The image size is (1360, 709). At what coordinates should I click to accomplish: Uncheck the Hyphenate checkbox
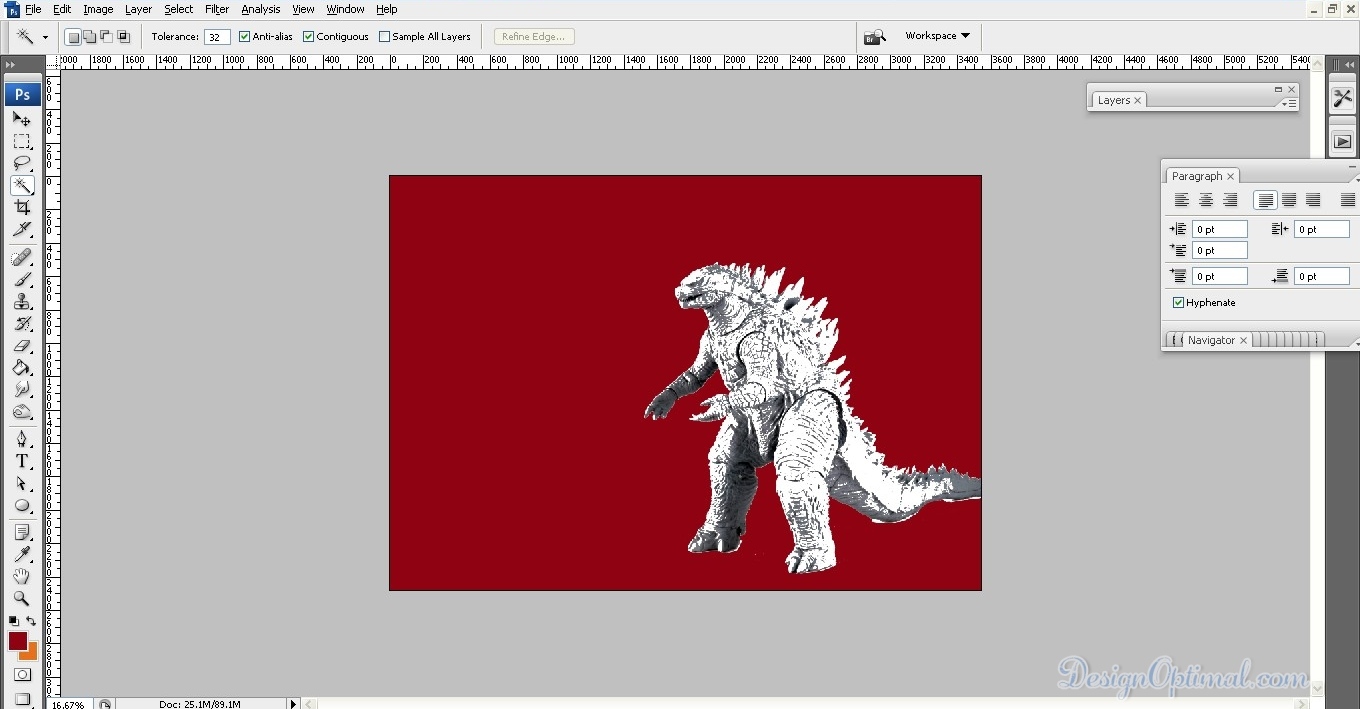(1179, 303)
